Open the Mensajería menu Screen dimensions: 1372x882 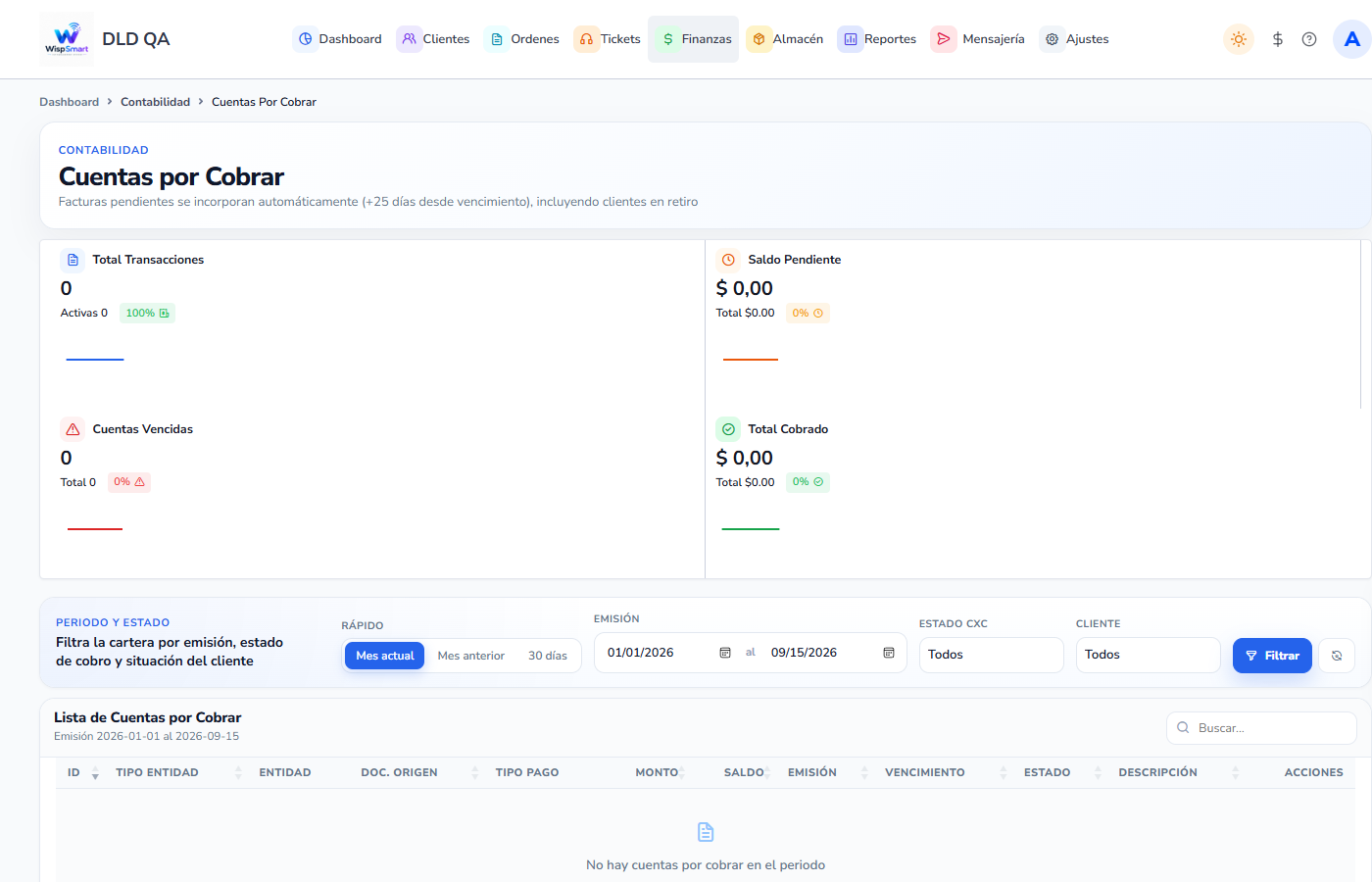pyautogui.click(x=979, y=39)
